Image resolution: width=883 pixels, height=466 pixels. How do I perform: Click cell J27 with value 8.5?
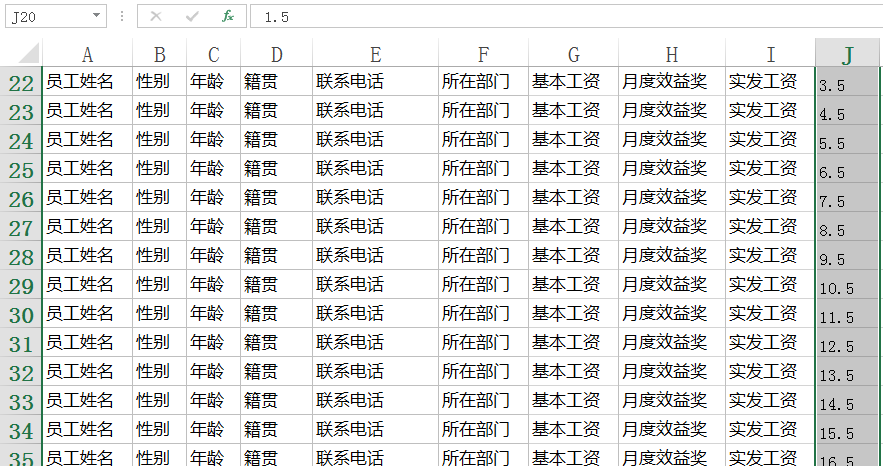(848, 227)
